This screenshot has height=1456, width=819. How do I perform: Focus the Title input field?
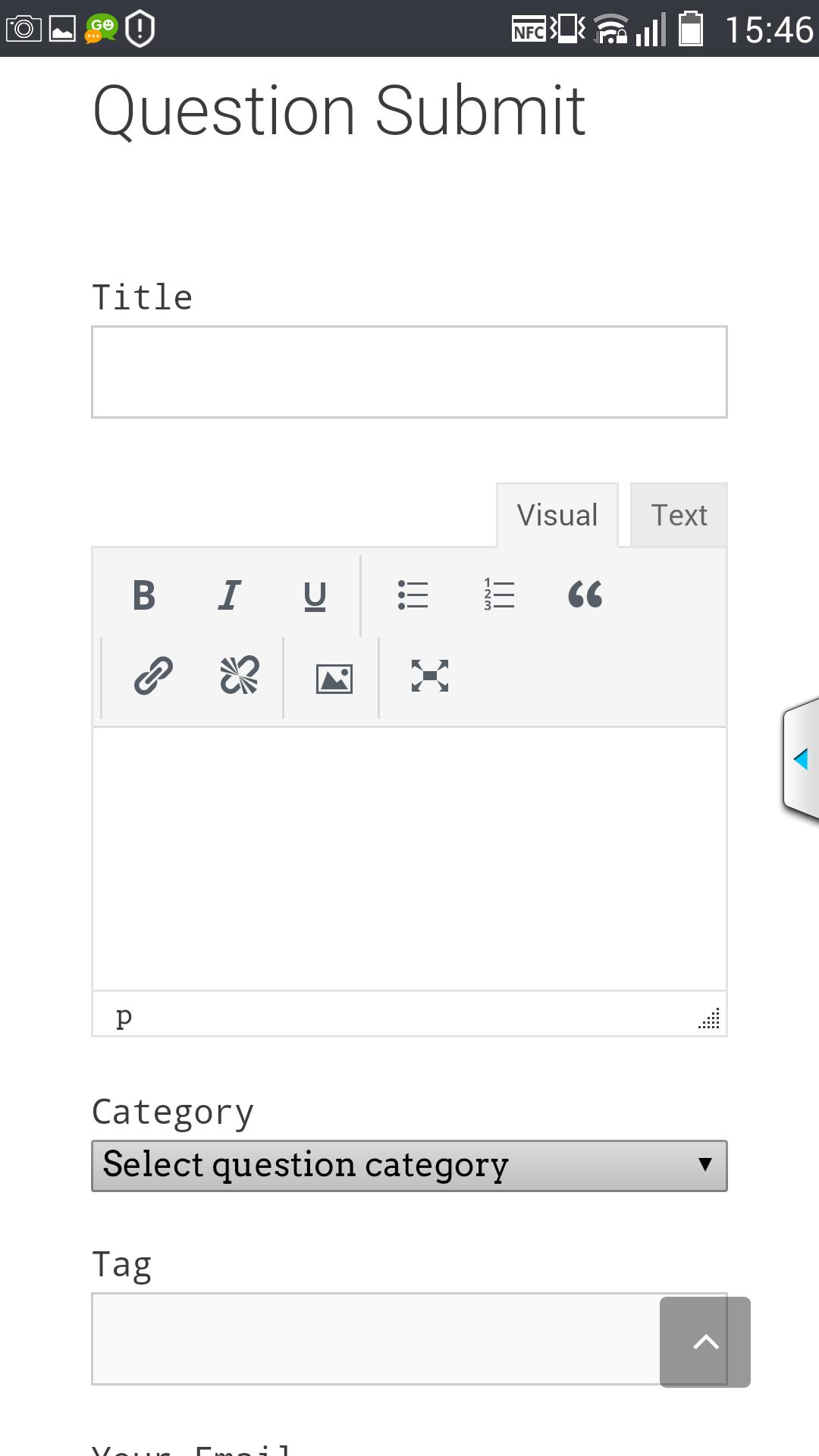click(x=409, y=372)
